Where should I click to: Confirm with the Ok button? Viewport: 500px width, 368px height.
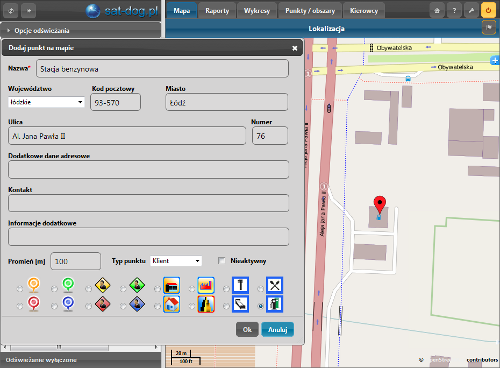[247, 329]
